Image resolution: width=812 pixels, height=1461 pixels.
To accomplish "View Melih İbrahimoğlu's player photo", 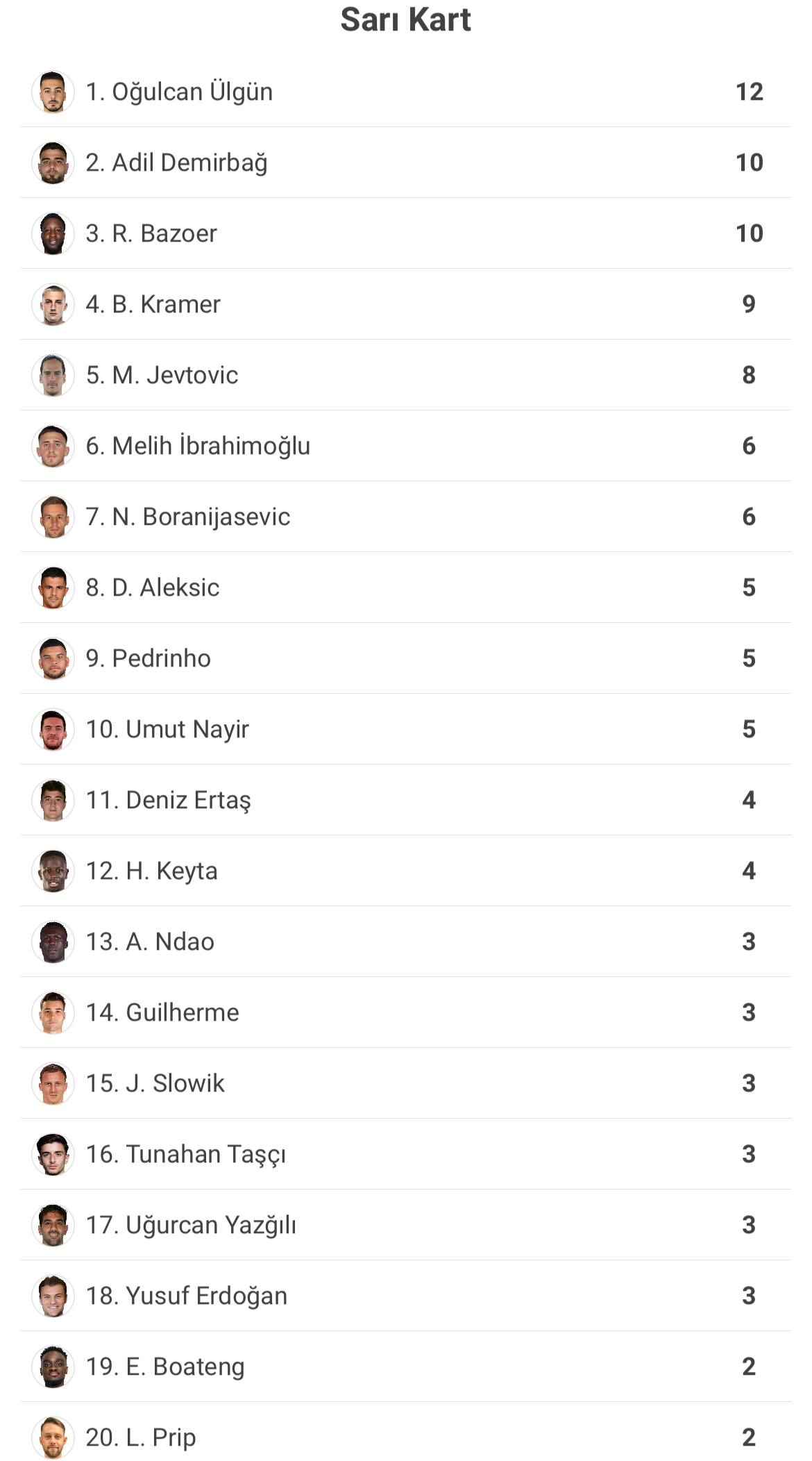I will click(x=53, y=446).
